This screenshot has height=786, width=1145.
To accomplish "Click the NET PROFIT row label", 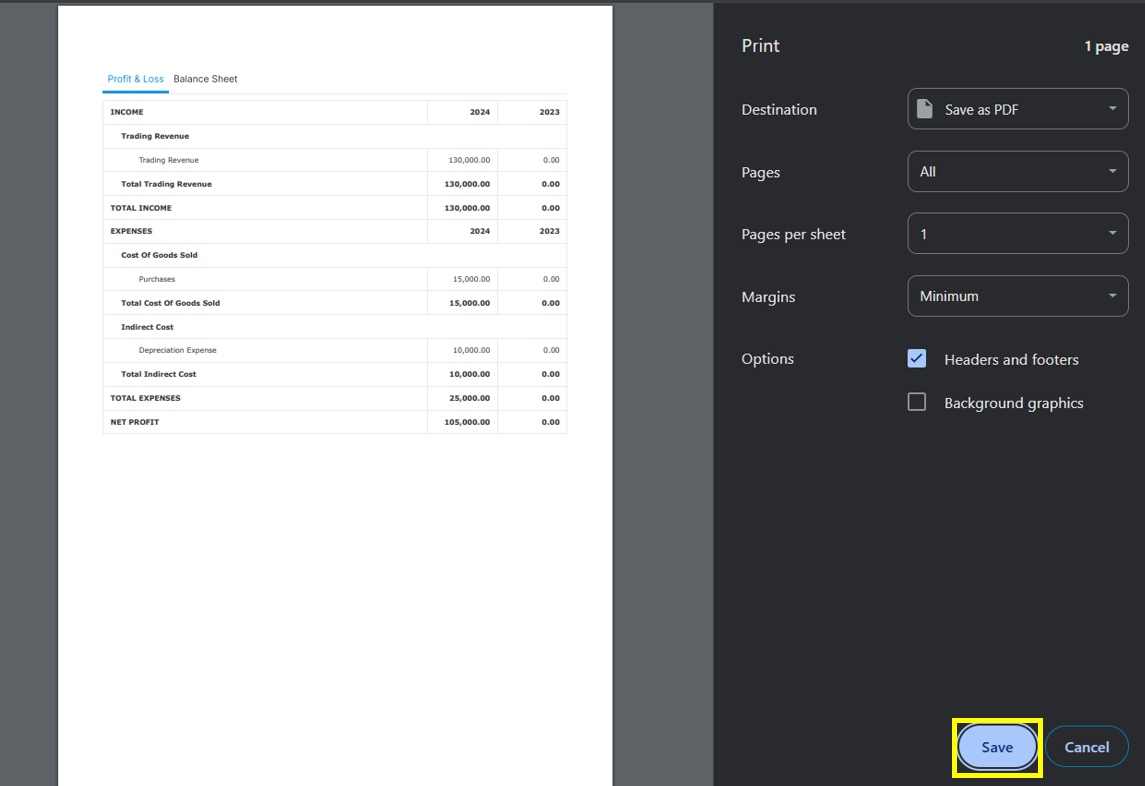I will [134, 422].
